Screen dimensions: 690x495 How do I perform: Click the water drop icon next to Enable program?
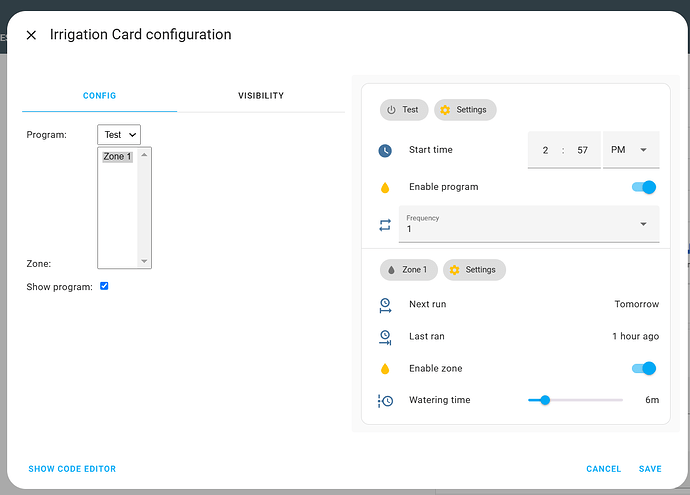pyautogui.click(x=385, y=188)
